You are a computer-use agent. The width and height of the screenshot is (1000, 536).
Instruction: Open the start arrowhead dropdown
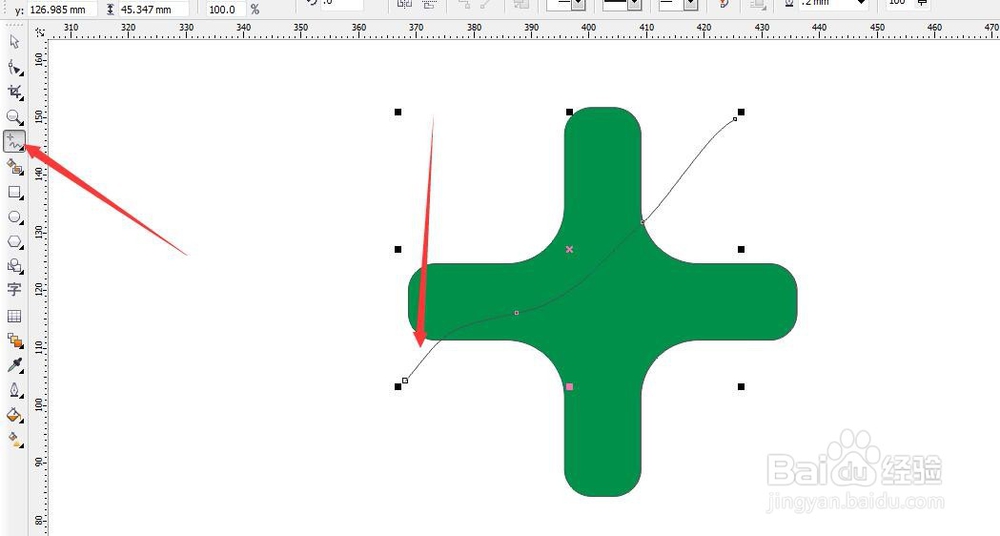pos(579,4)
